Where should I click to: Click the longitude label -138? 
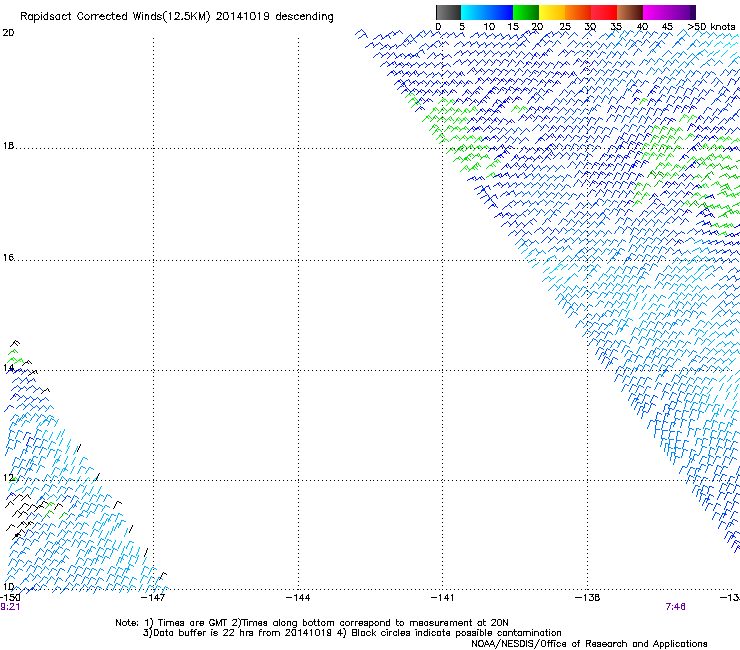point(588,598)
